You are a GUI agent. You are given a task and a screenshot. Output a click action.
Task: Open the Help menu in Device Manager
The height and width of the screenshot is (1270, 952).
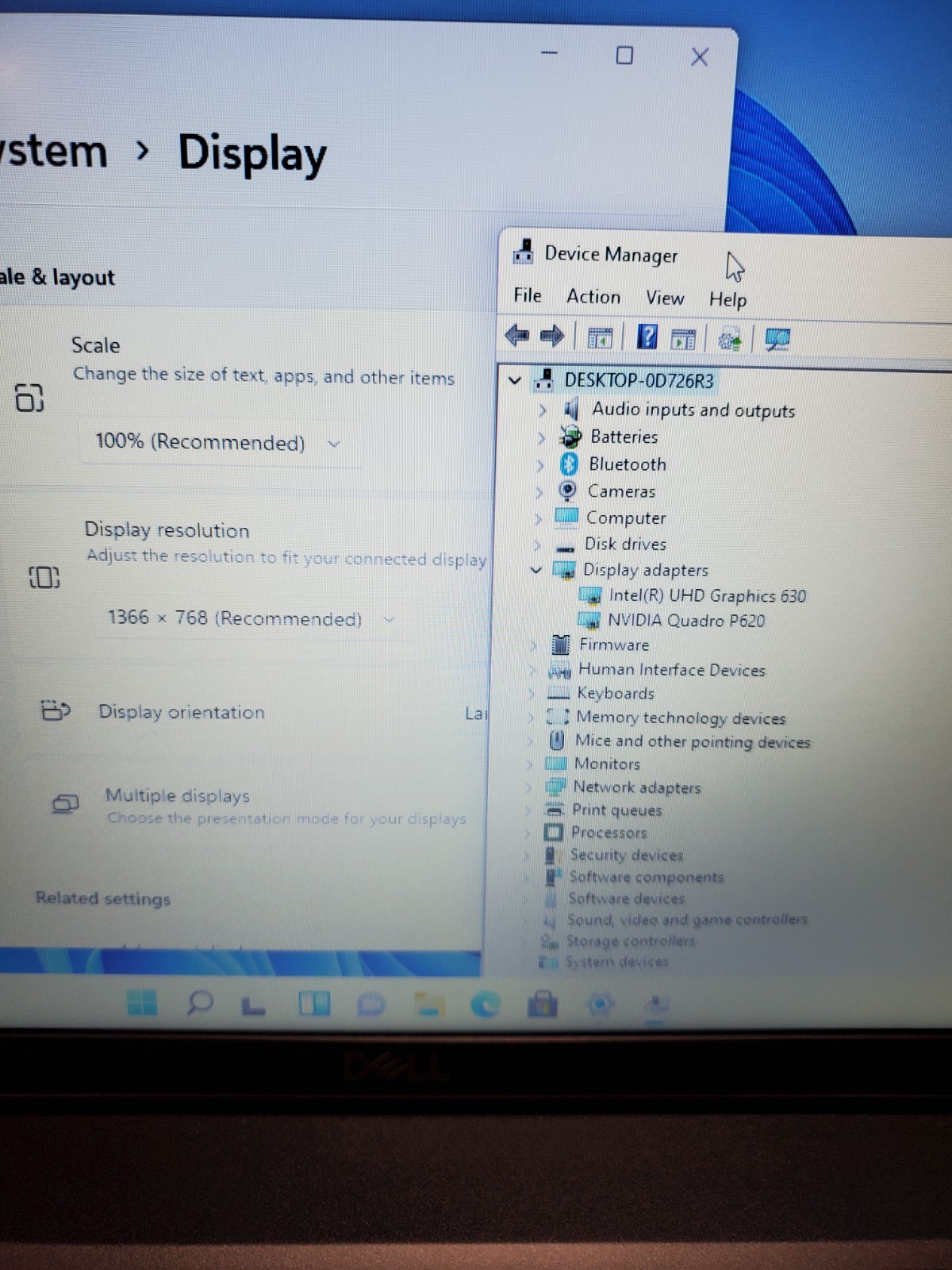coord(727,299)
